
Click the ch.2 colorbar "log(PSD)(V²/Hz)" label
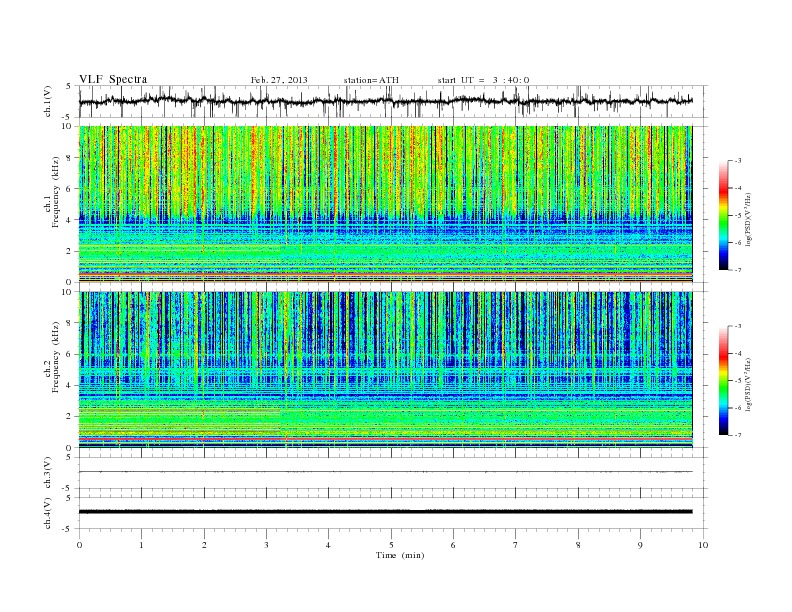pyautogui.click(x=748, y=385)
